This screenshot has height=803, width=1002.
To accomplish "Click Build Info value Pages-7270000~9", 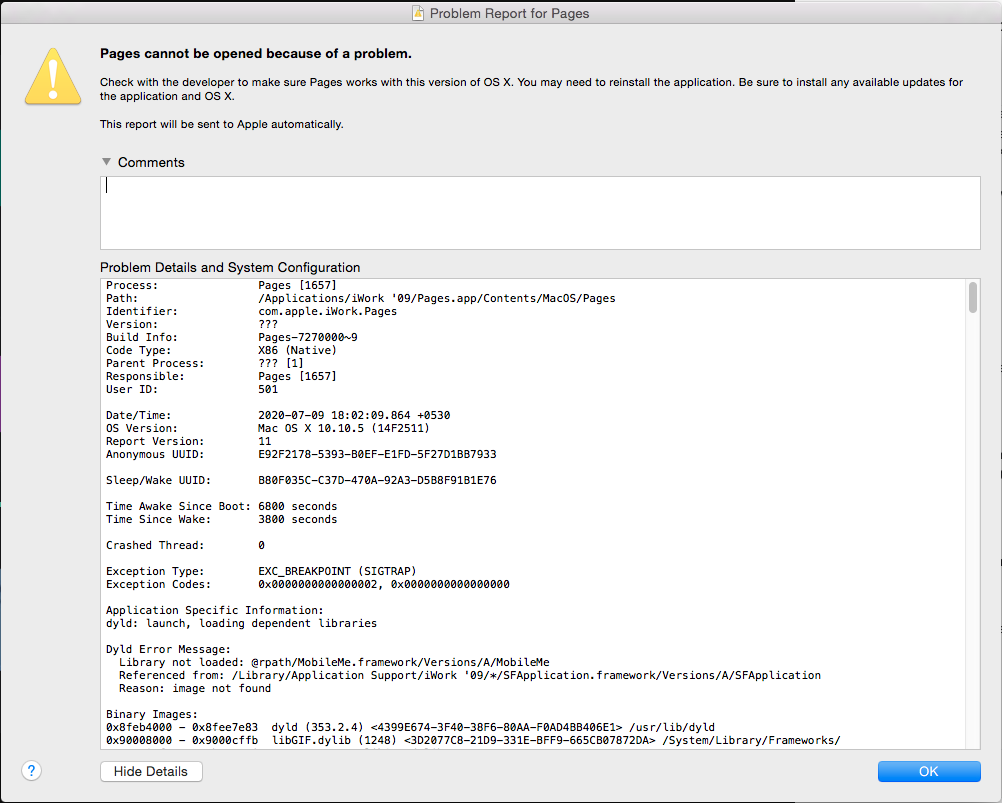I will tap(307, 337).
